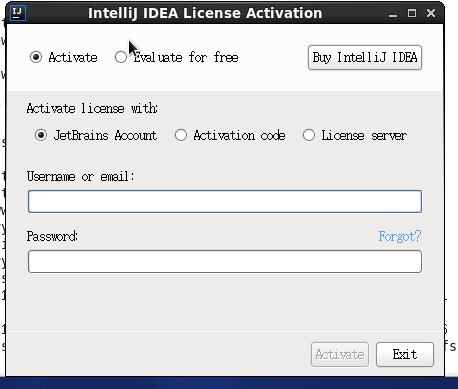Minimize the License Activation window
The width and height of the screenshot is (458, 389).
(393, 14)
